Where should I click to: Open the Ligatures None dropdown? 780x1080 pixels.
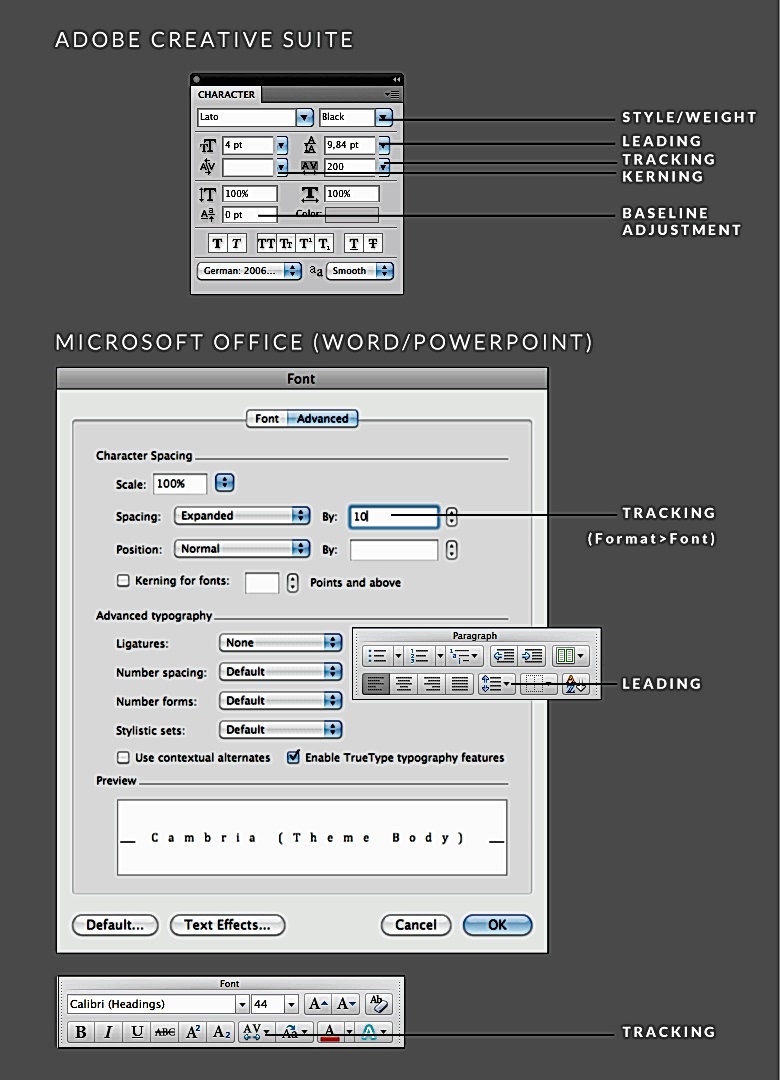coord(280,643)
